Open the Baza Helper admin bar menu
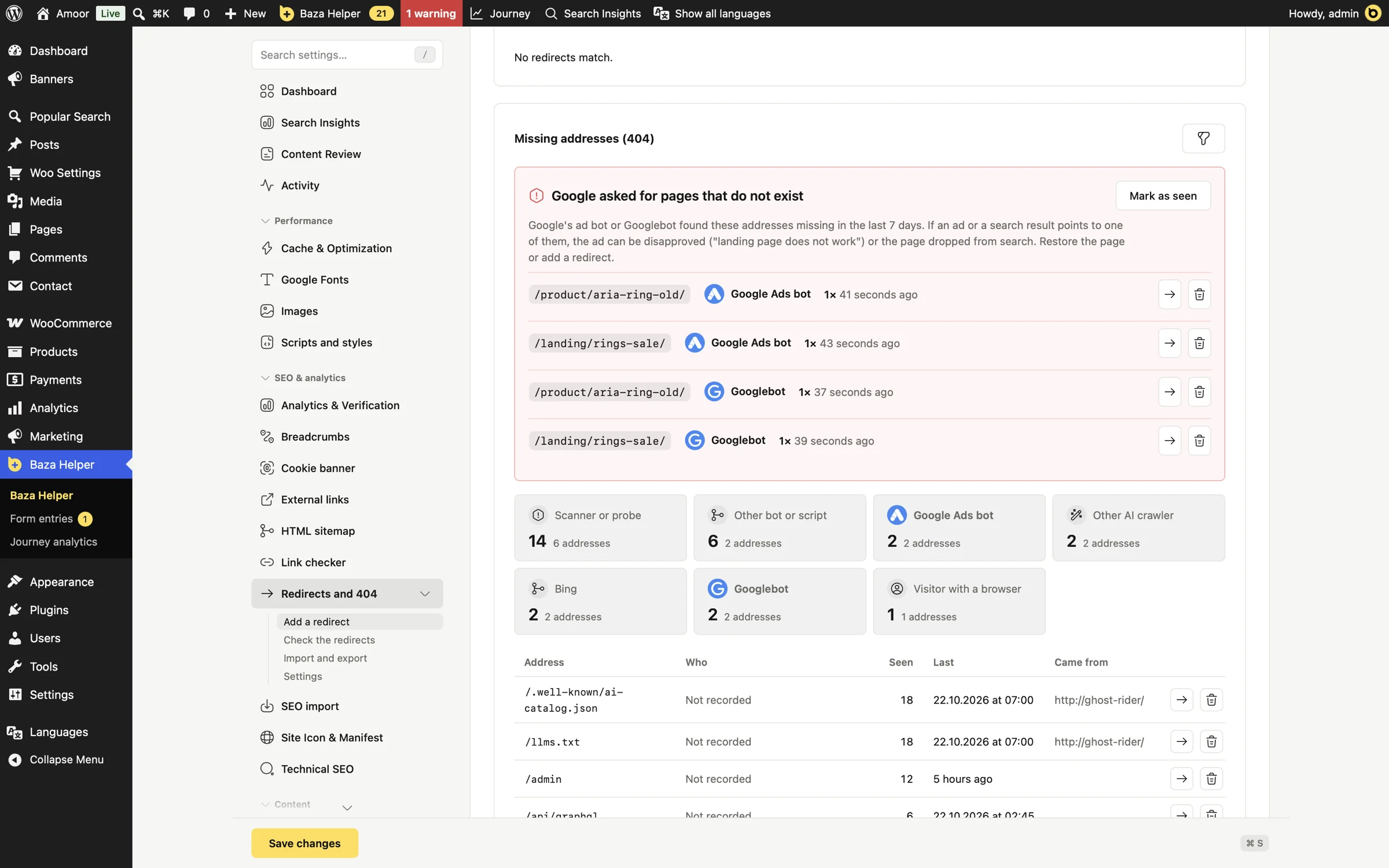The height and width of the screenshot is (868, 1389). [337, 13]
